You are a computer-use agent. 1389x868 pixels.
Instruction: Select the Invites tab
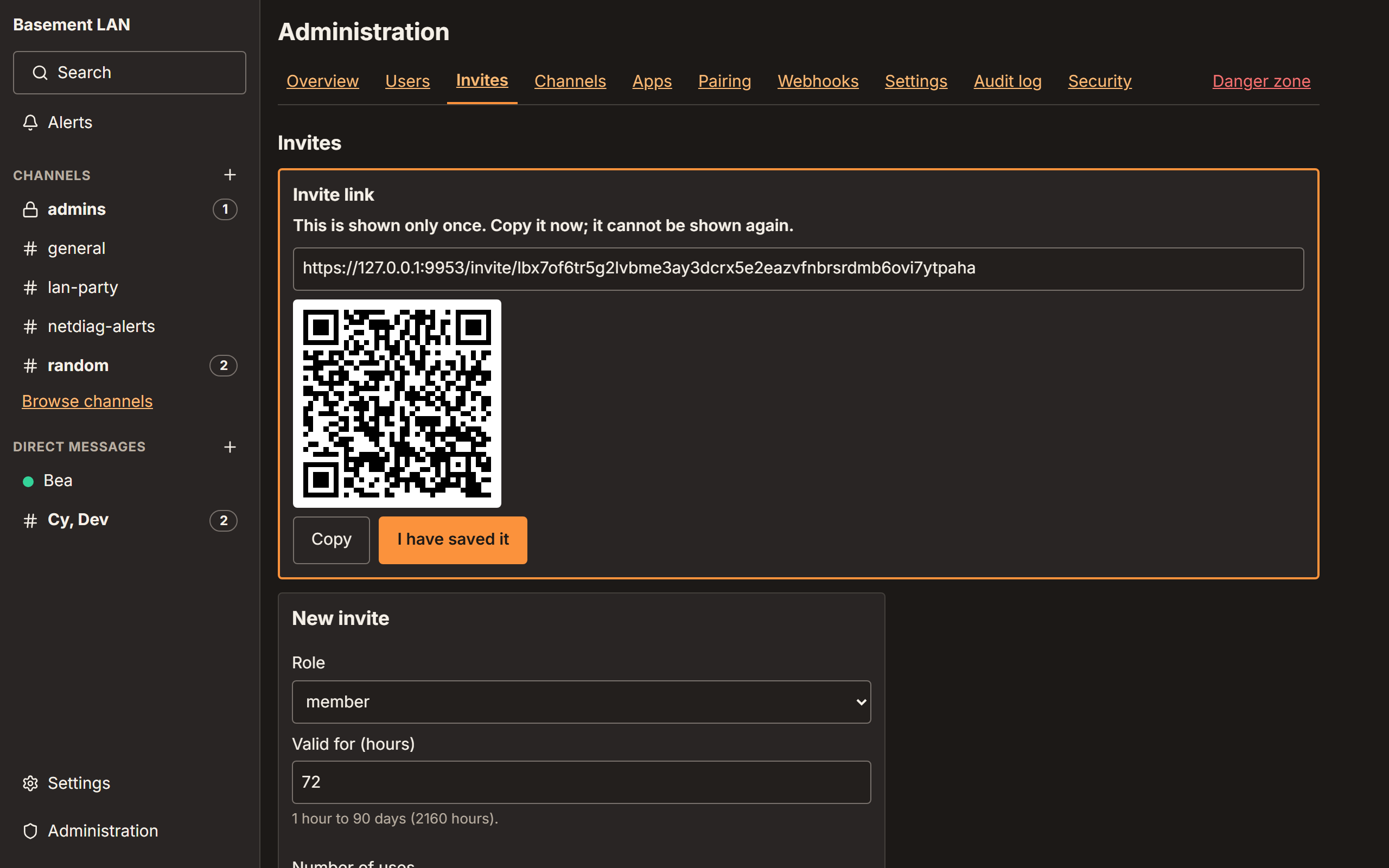pos(482,80)
